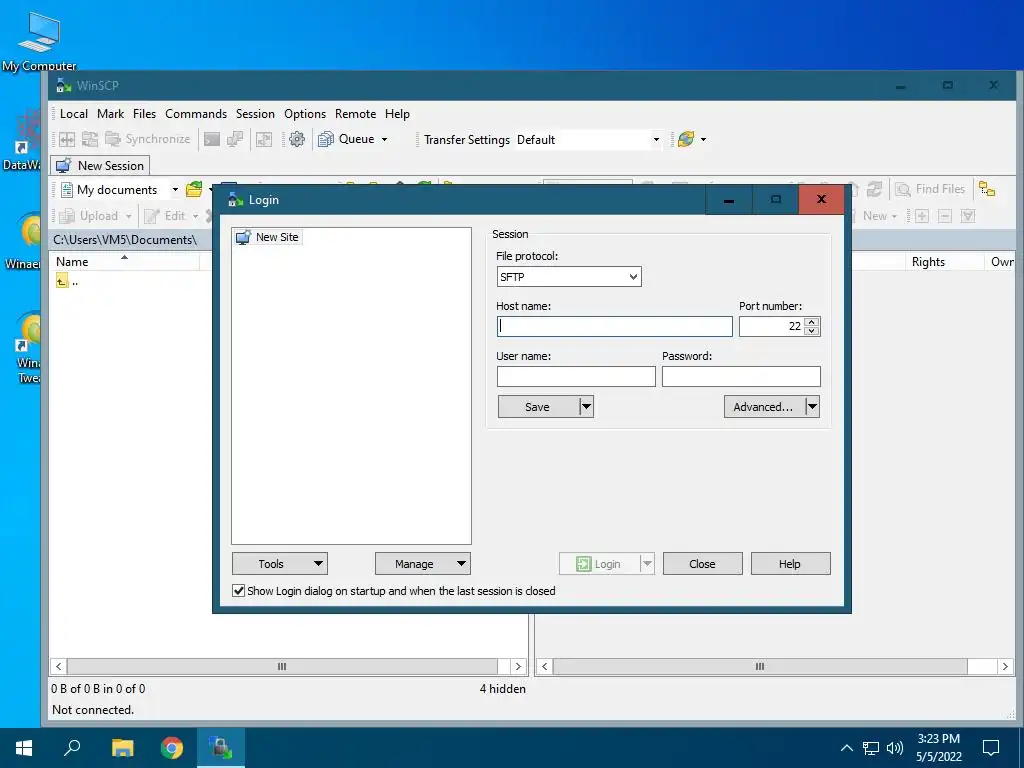
Task: Select New Site in the Login site list
Action: 268,237
